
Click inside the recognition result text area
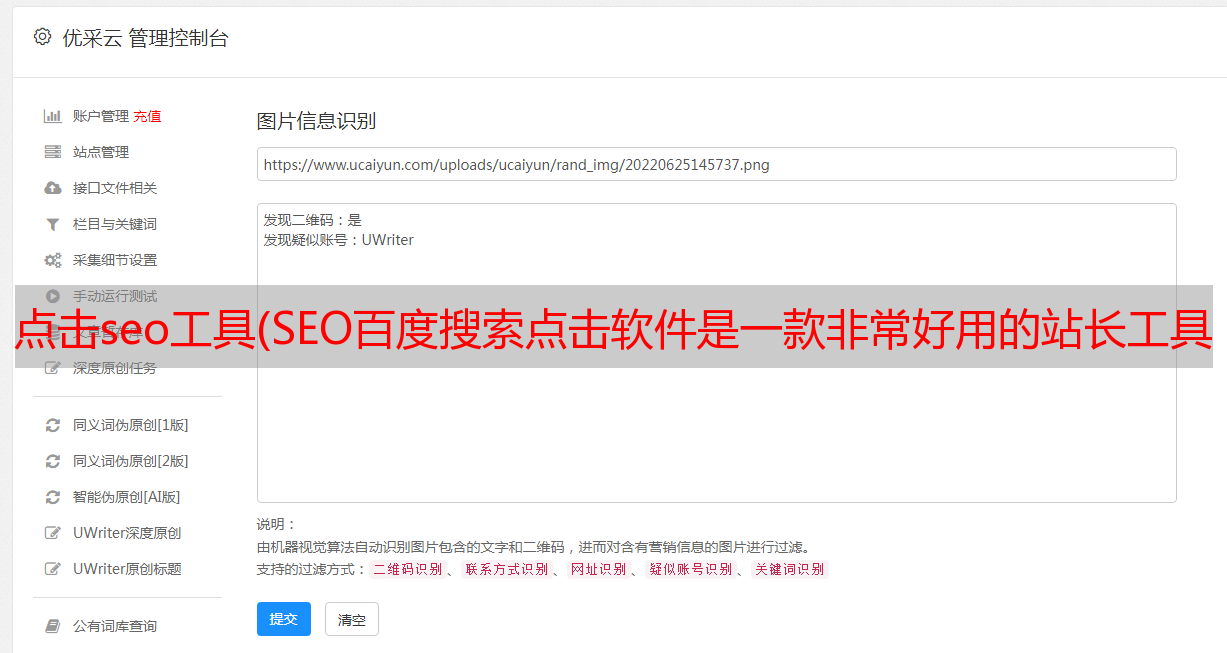coord(716,352)
